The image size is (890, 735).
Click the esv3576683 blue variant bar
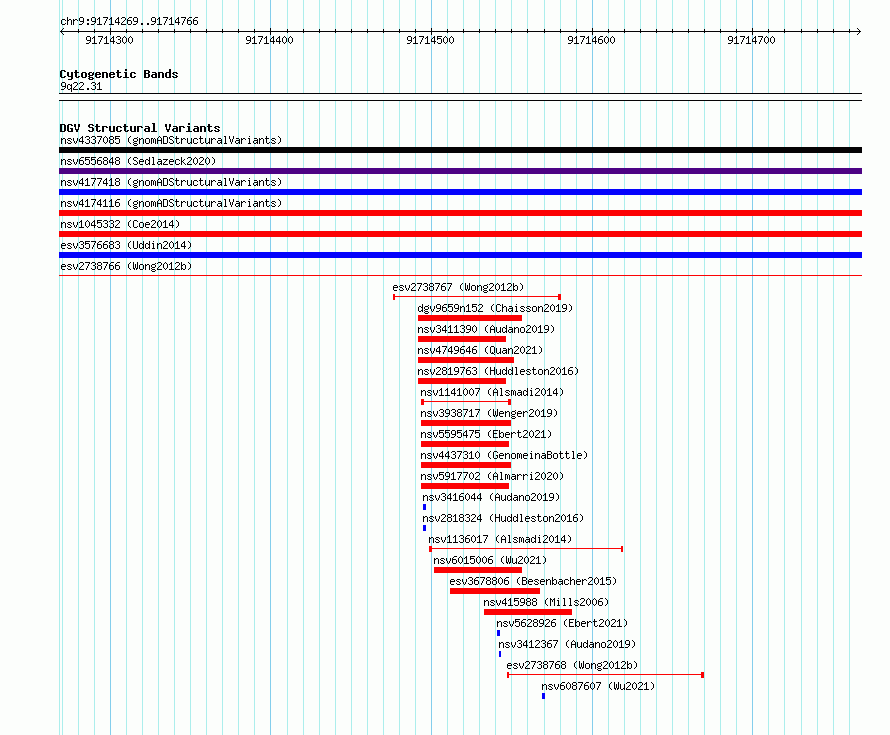click(x=460, y=255)
